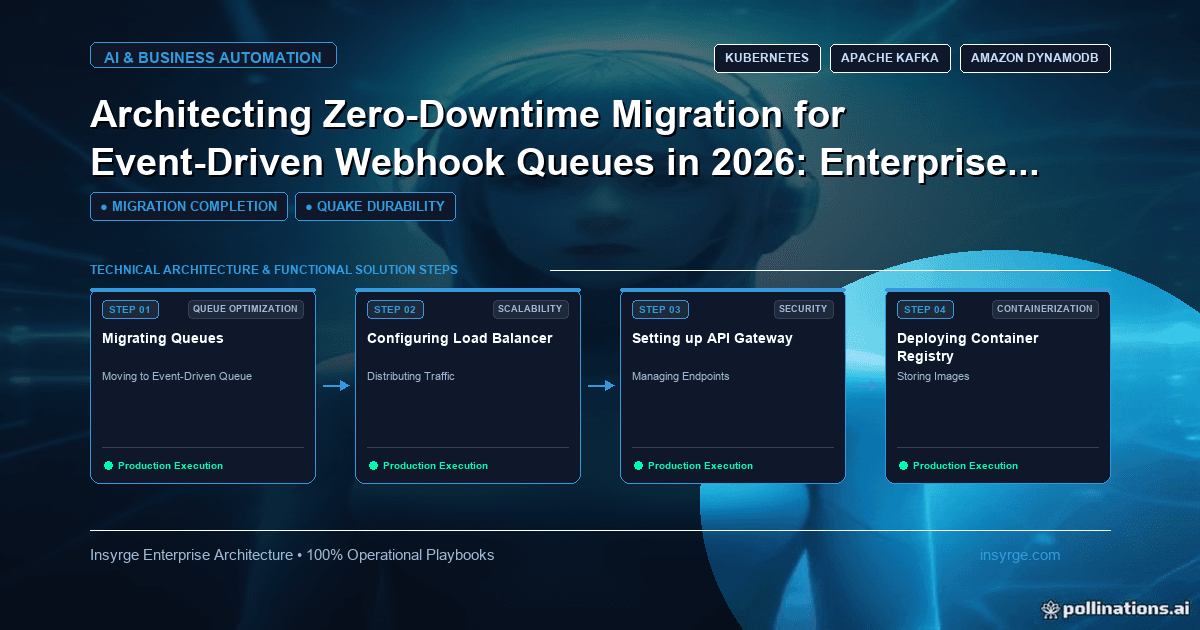1200x630 pixels.
Task: Click the STEP 01 badge
Action: tap(131, 309)
